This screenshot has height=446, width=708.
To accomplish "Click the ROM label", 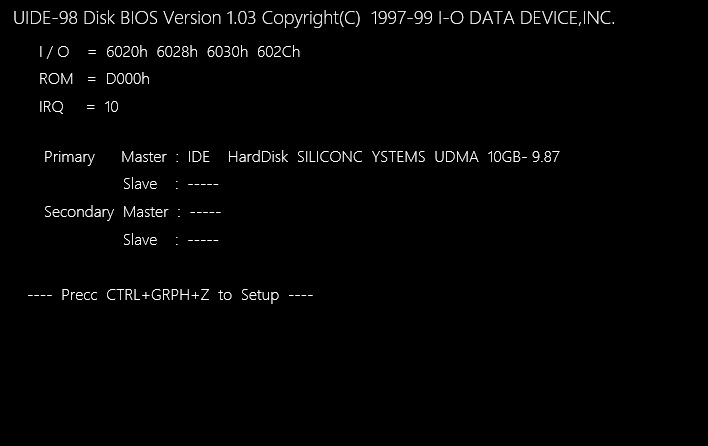I will tap(56, 79).
